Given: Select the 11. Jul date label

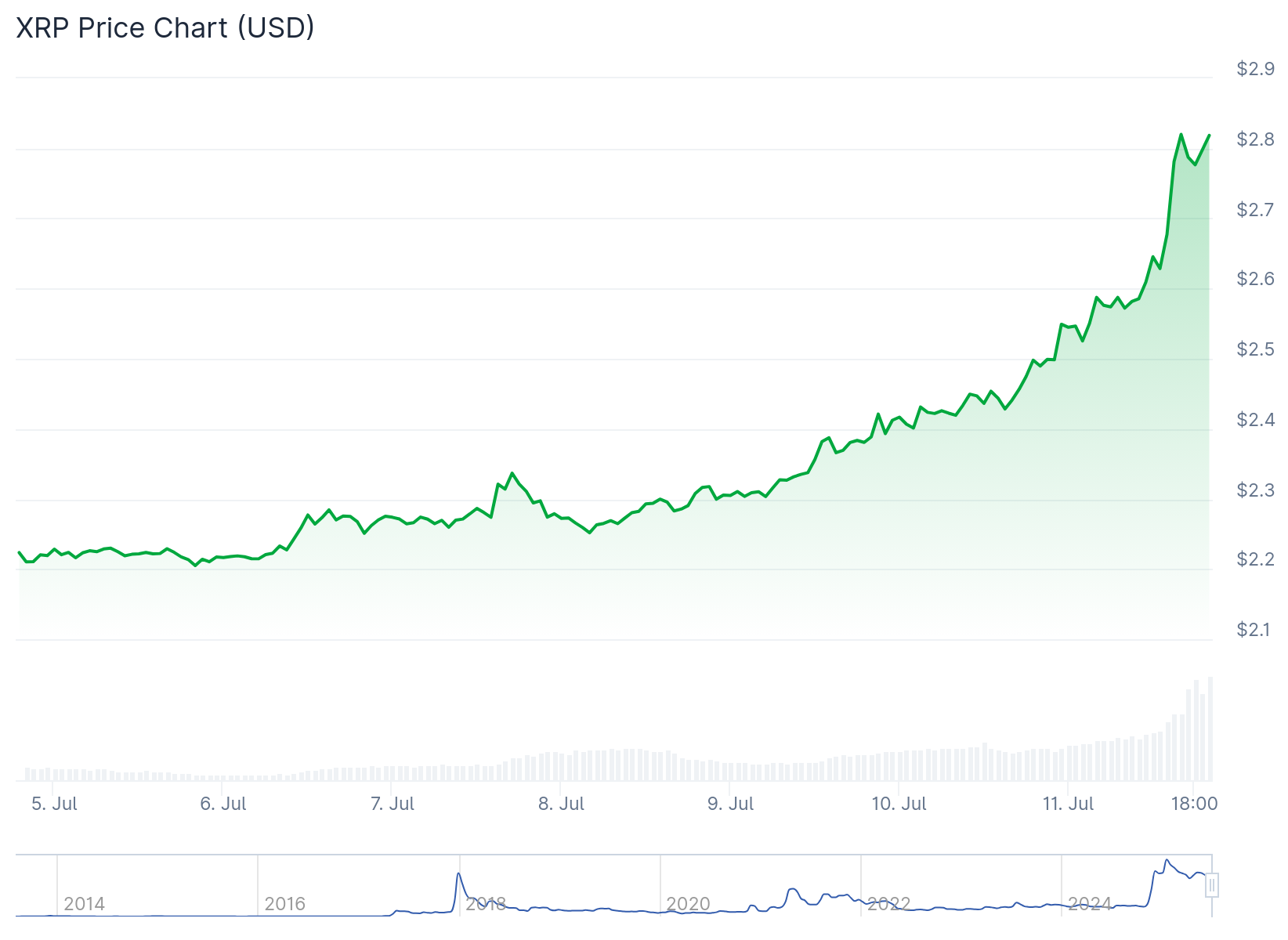Looking at the screenshot, I should [1069, 804].
